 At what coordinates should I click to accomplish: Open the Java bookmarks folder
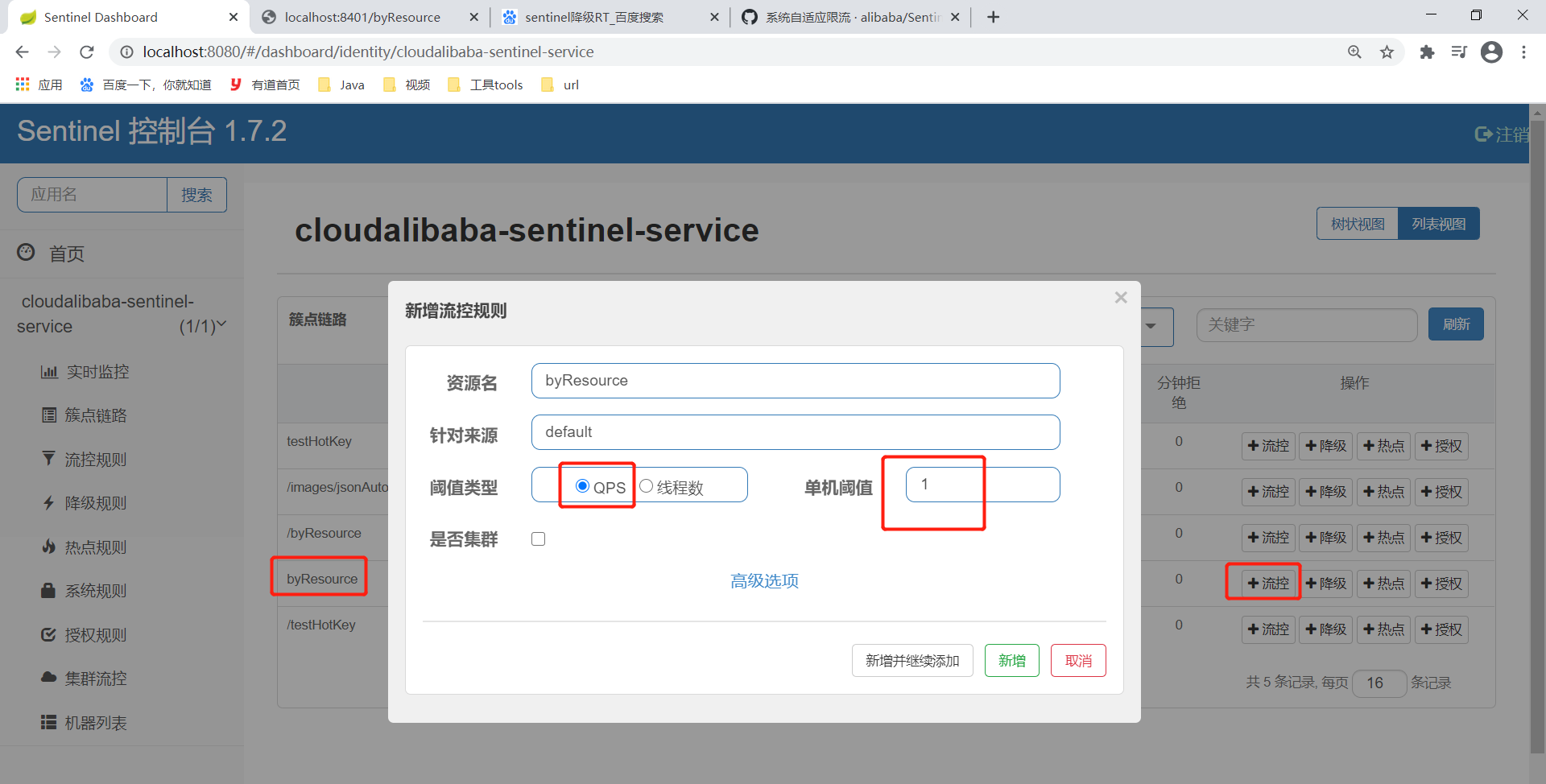(x=341, y=85)
